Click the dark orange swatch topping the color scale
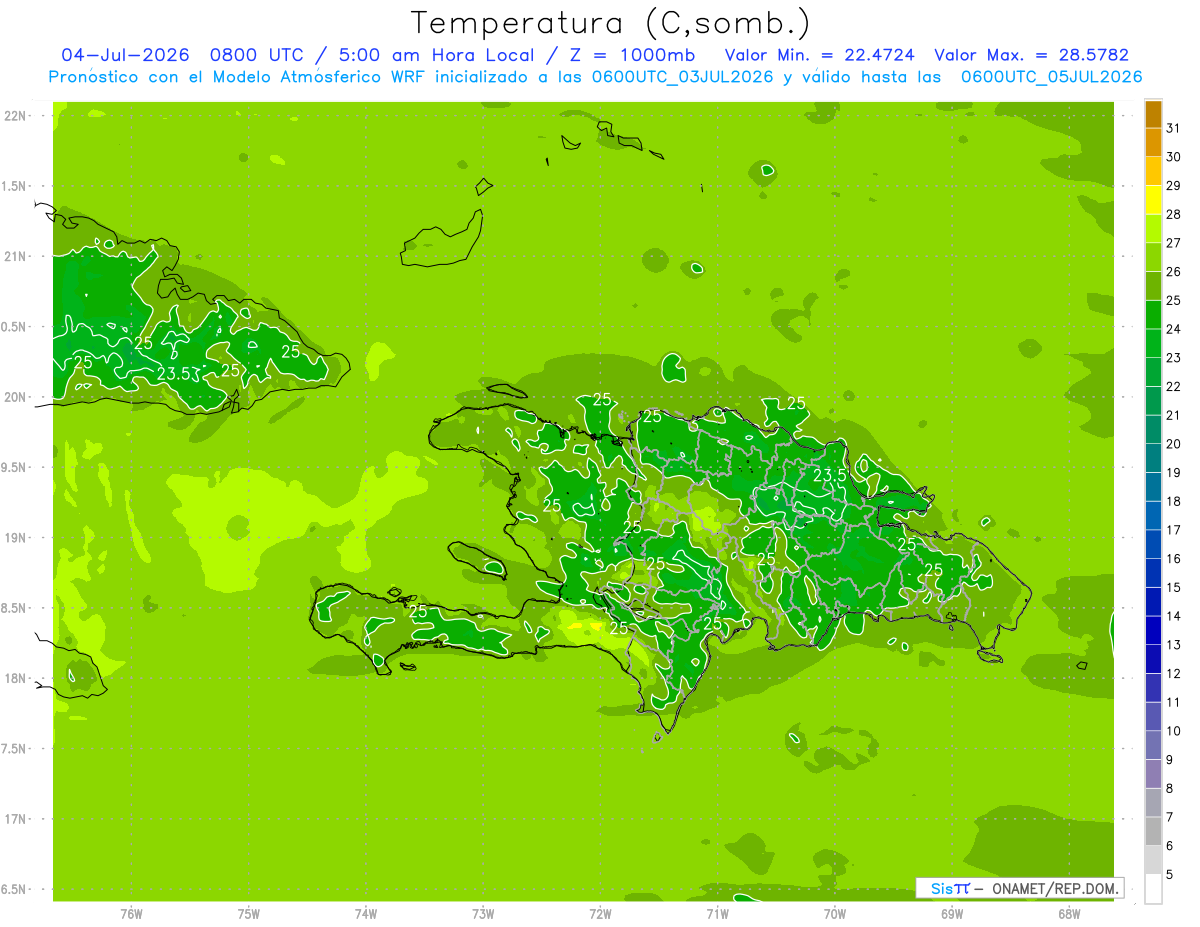This screenshot has height=927, width=1200. coord(1153,115)
